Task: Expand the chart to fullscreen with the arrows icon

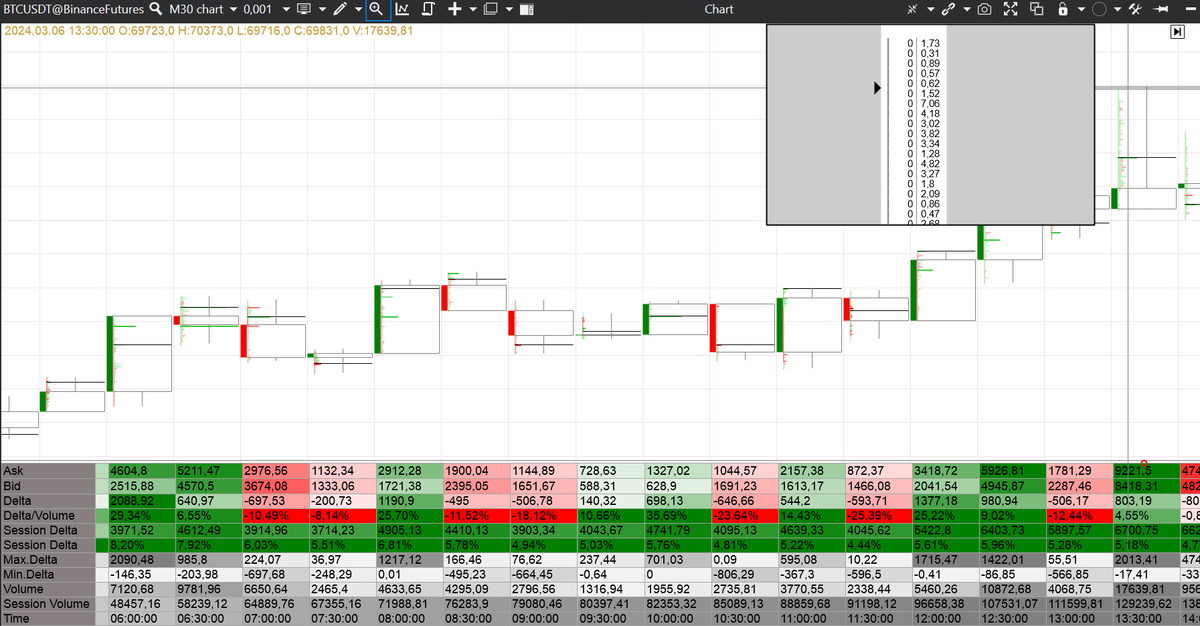Action: click(x=1012, y=9)
